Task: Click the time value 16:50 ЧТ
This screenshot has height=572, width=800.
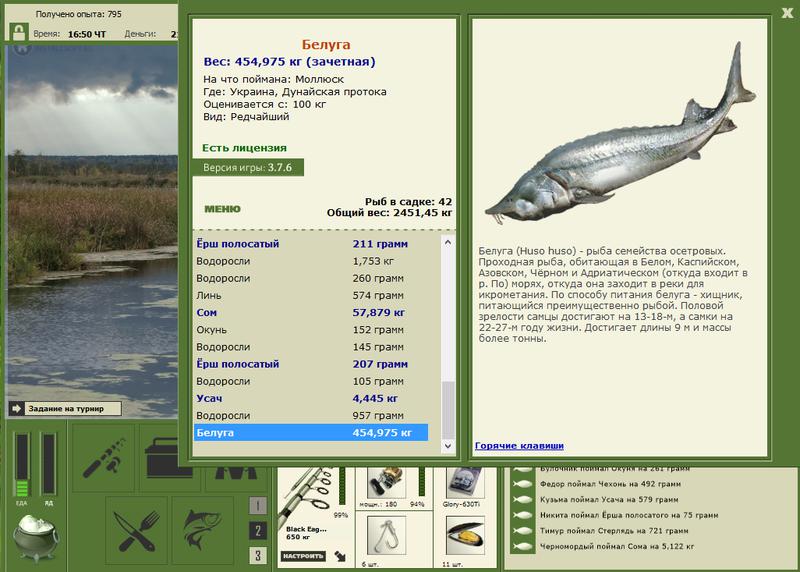Action: (x=87, y=34)
